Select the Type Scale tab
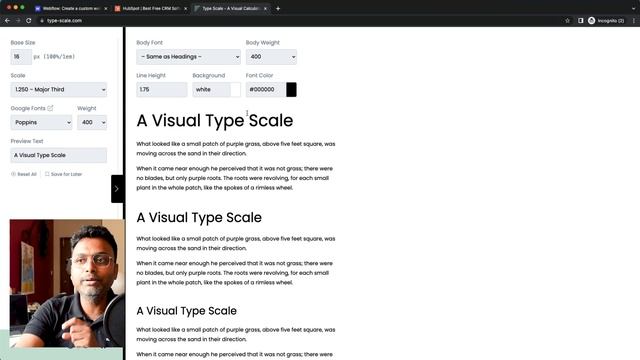The width and height of the screenshot is (640, 360). click(231, 9)
